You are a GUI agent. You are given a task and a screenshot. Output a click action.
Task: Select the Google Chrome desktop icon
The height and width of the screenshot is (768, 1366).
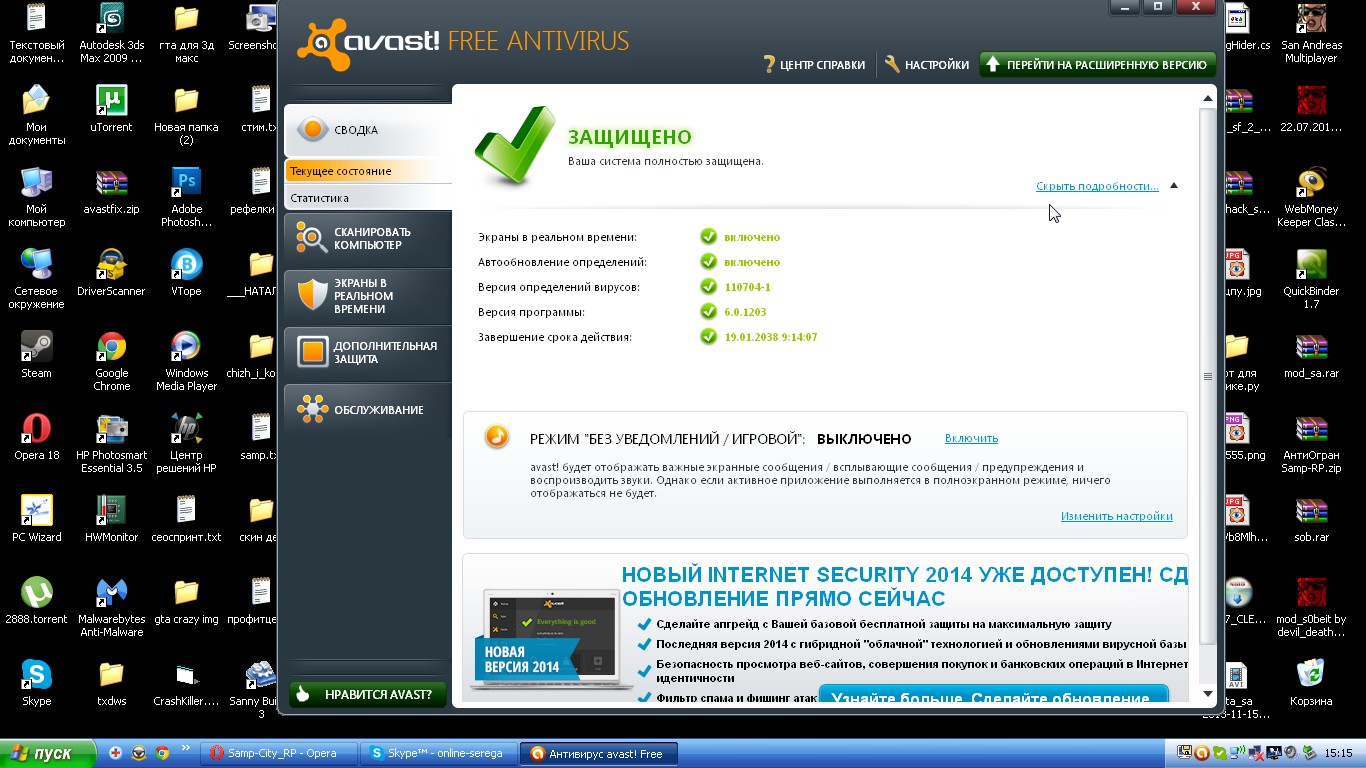coord(111,360)
